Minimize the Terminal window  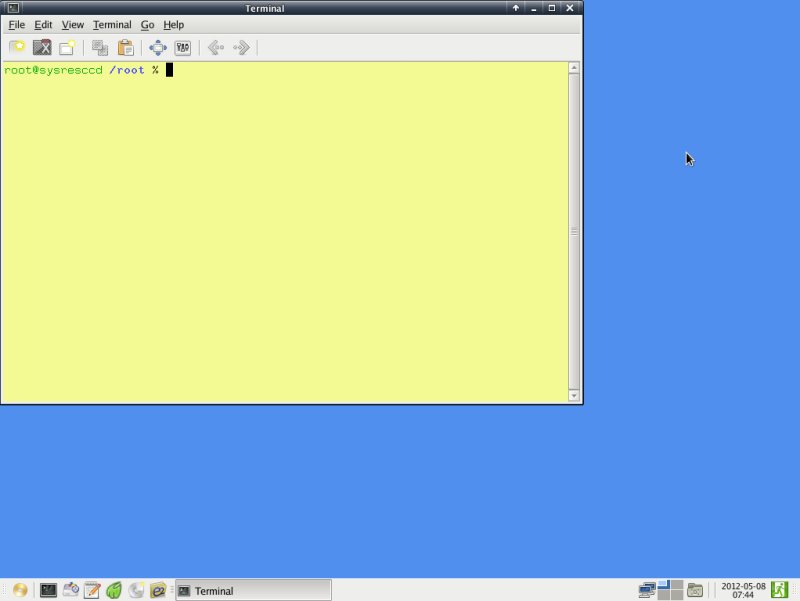[x=533, y=8]
